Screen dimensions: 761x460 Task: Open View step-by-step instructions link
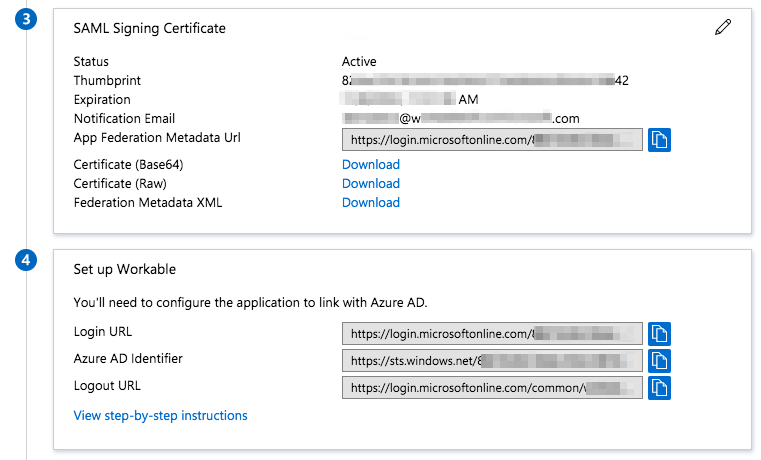[x=160, y=415]
